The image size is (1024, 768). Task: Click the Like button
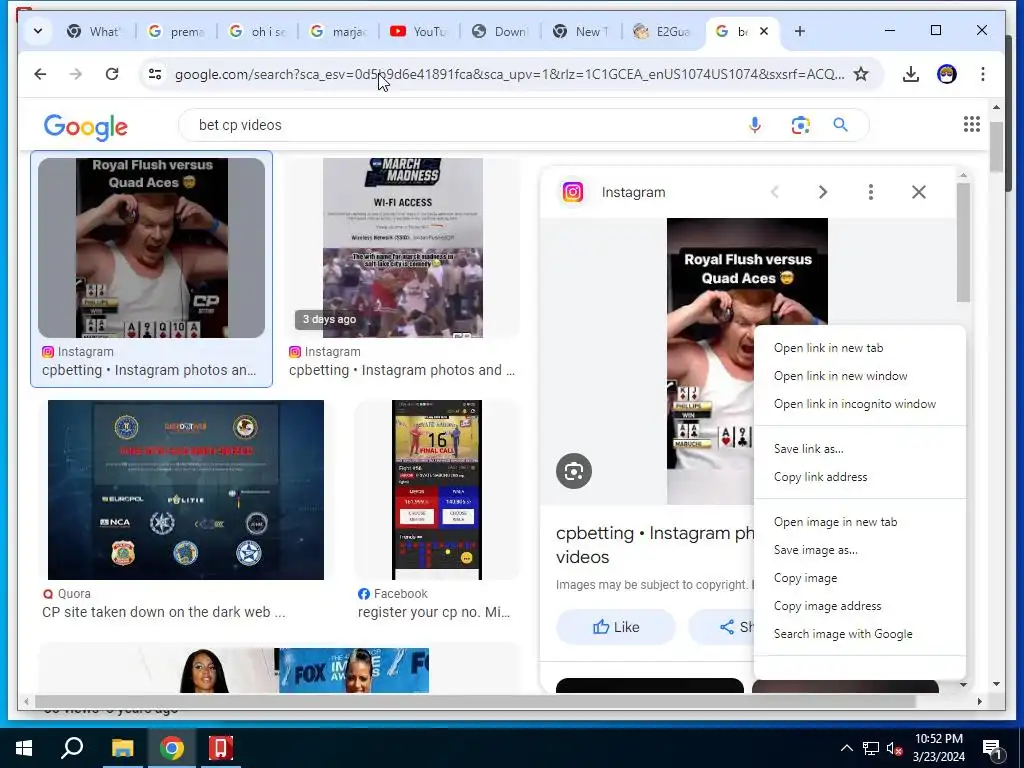tap(616, 627)
